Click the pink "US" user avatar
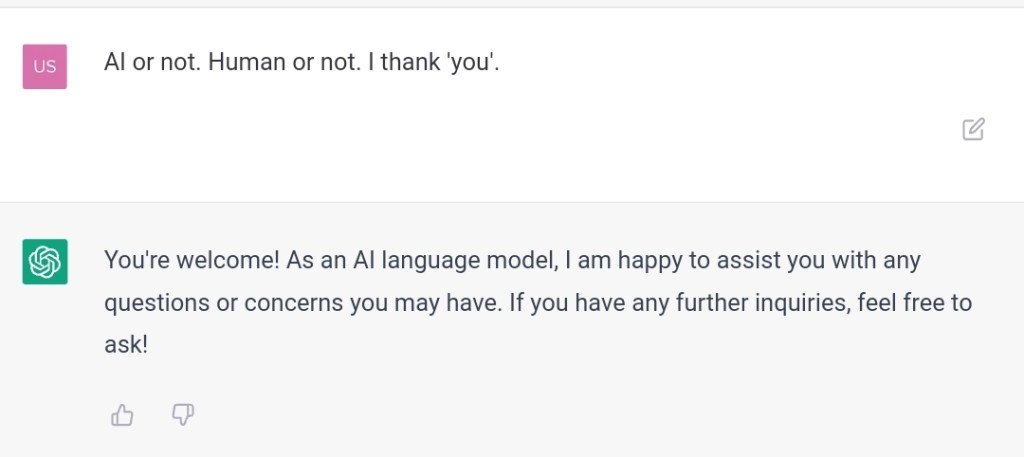This screenshot has height=457, width=1024. [45, 67]
